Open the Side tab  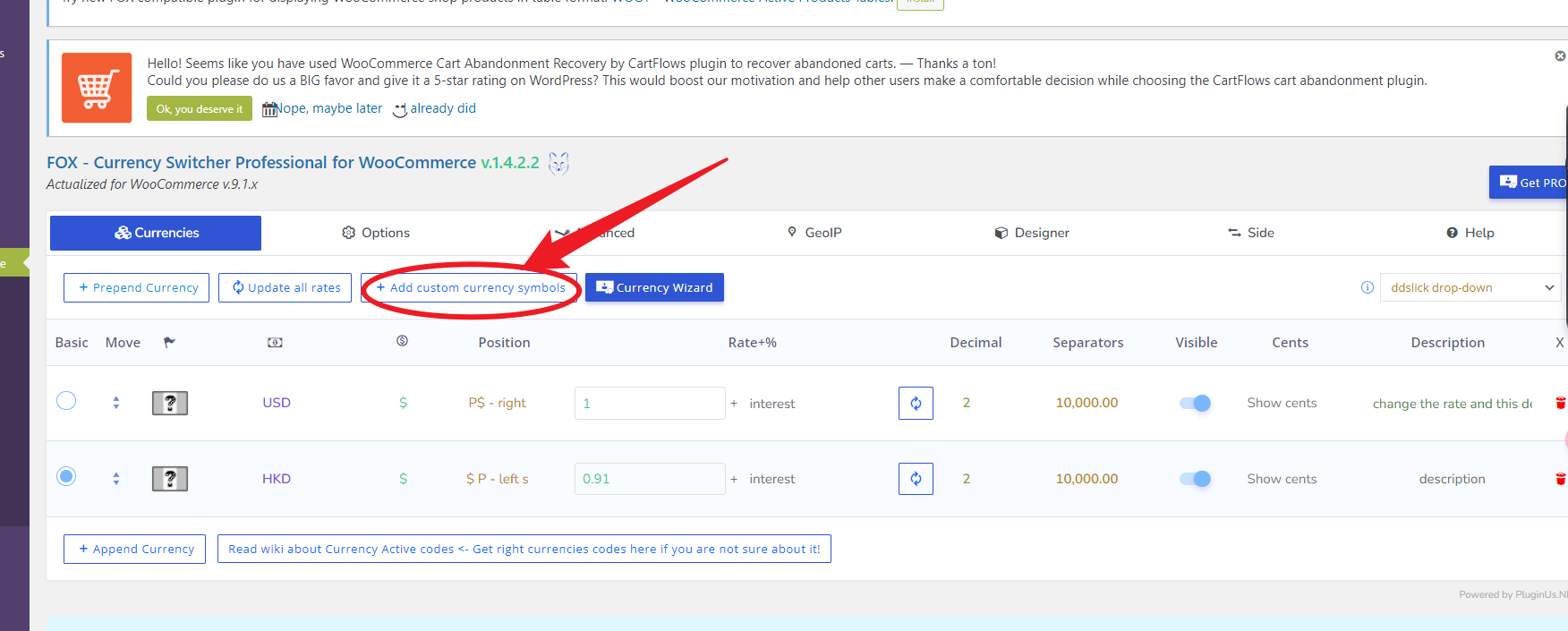1251,233
